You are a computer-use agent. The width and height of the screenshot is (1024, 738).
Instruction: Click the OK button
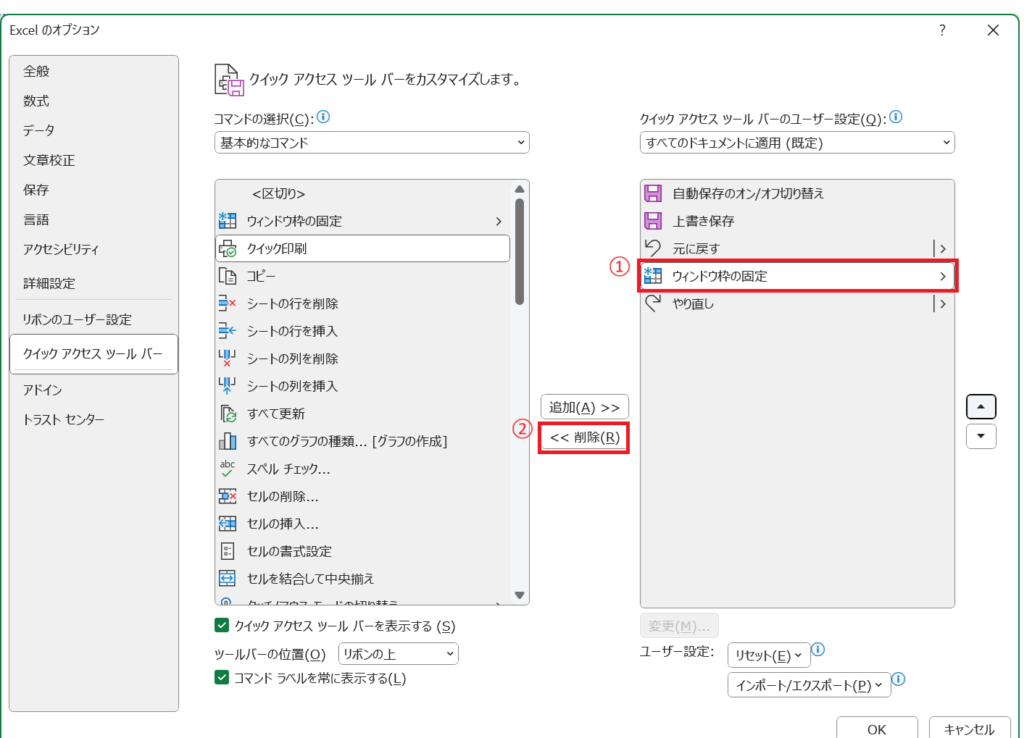(876, 728)
